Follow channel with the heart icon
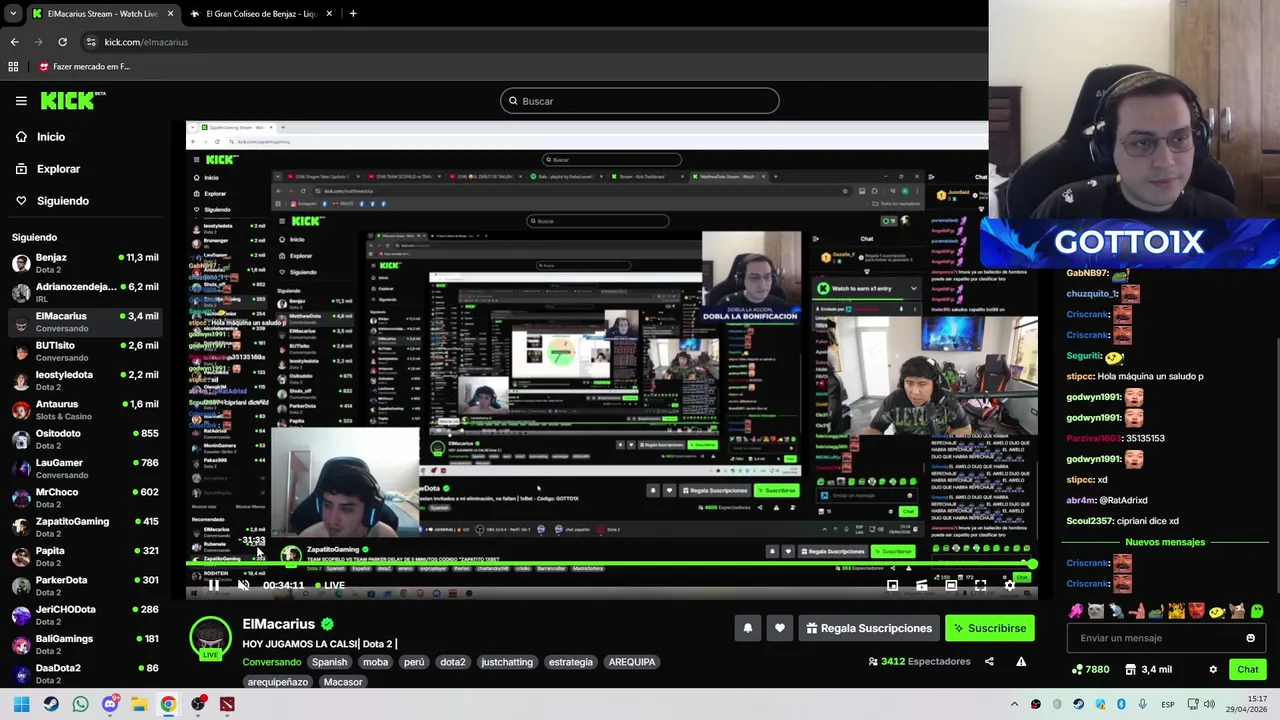This screenshot has width=1280, height=720. click(780, 628)
